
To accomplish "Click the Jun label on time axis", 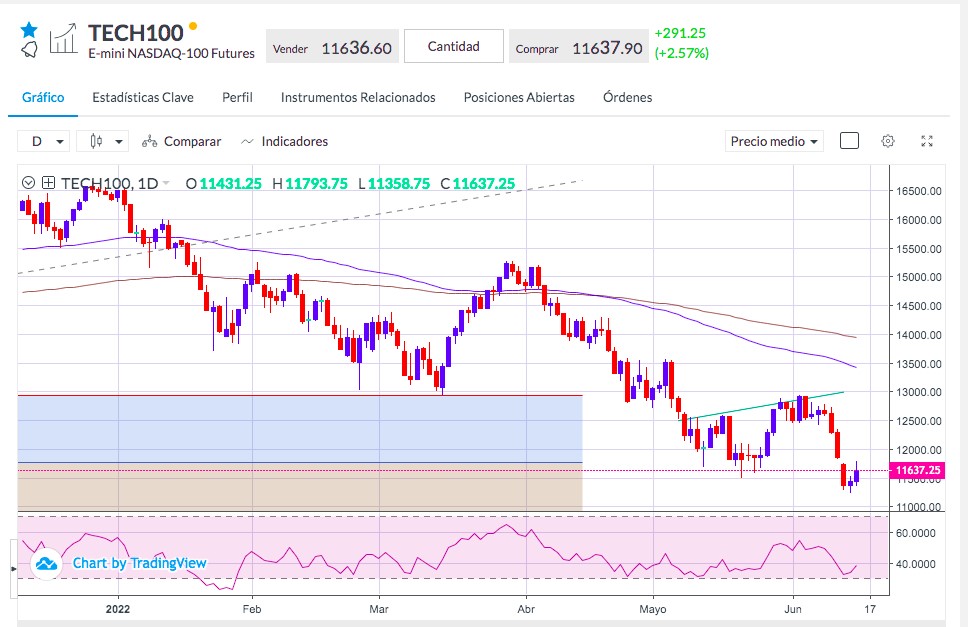I will 793,609.
